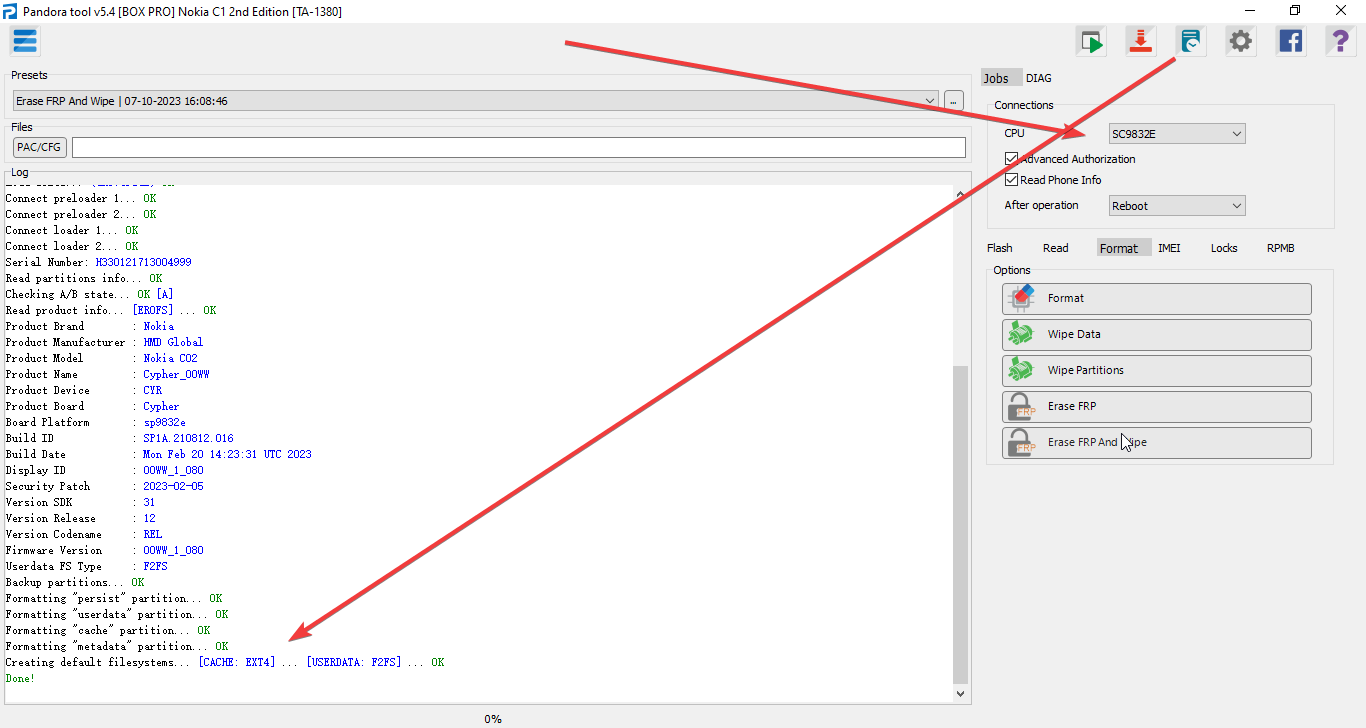This screenshot has width=1366, height=728.
Task: Click '[CACHE: EXT4]' in the log
Action: point(236,662)
